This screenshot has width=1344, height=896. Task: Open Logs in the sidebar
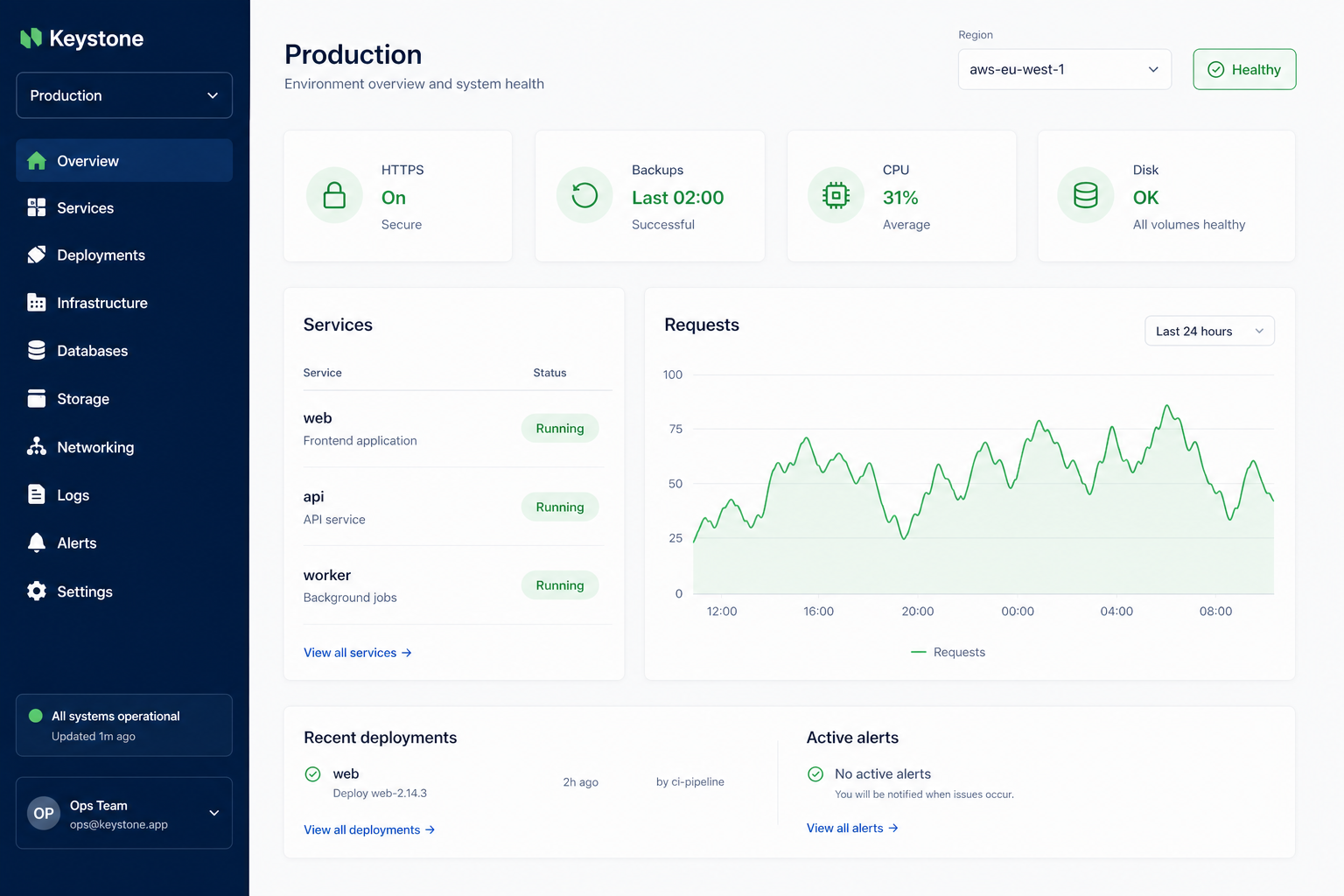(x=124, y=494)
